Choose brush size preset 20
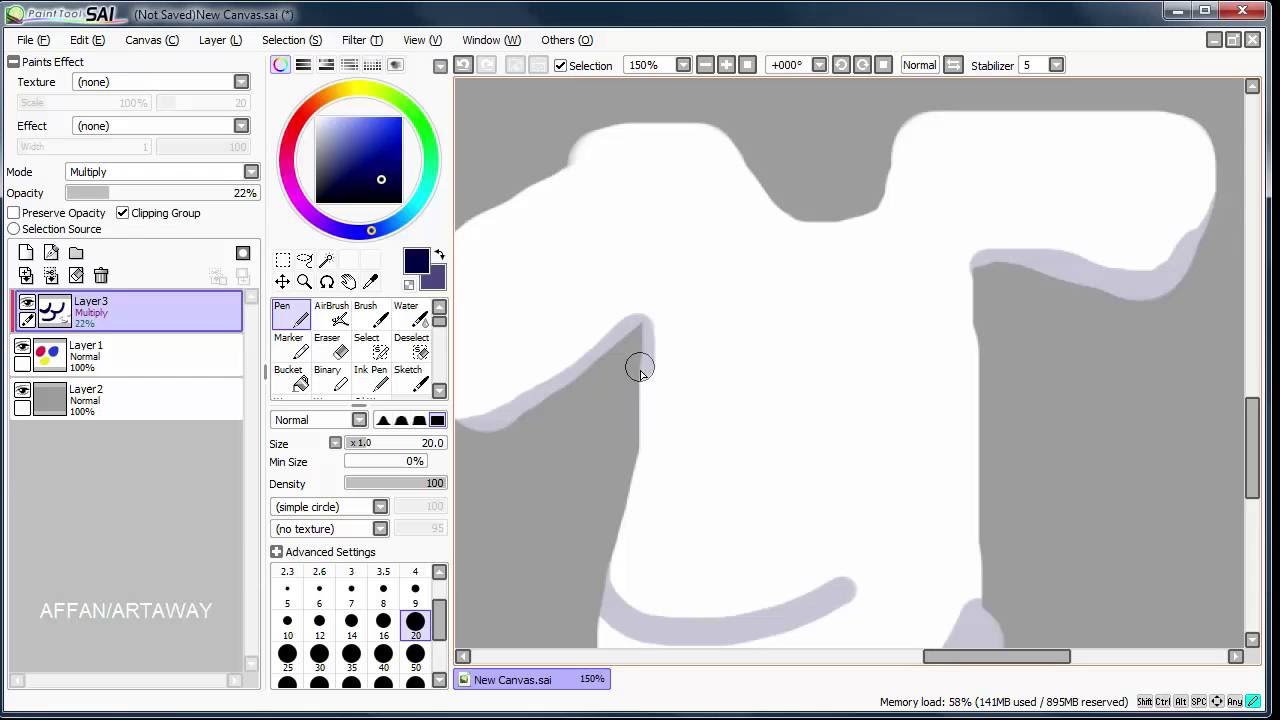Viewport: 1280px width, 720px height. (x=415, y=626)
